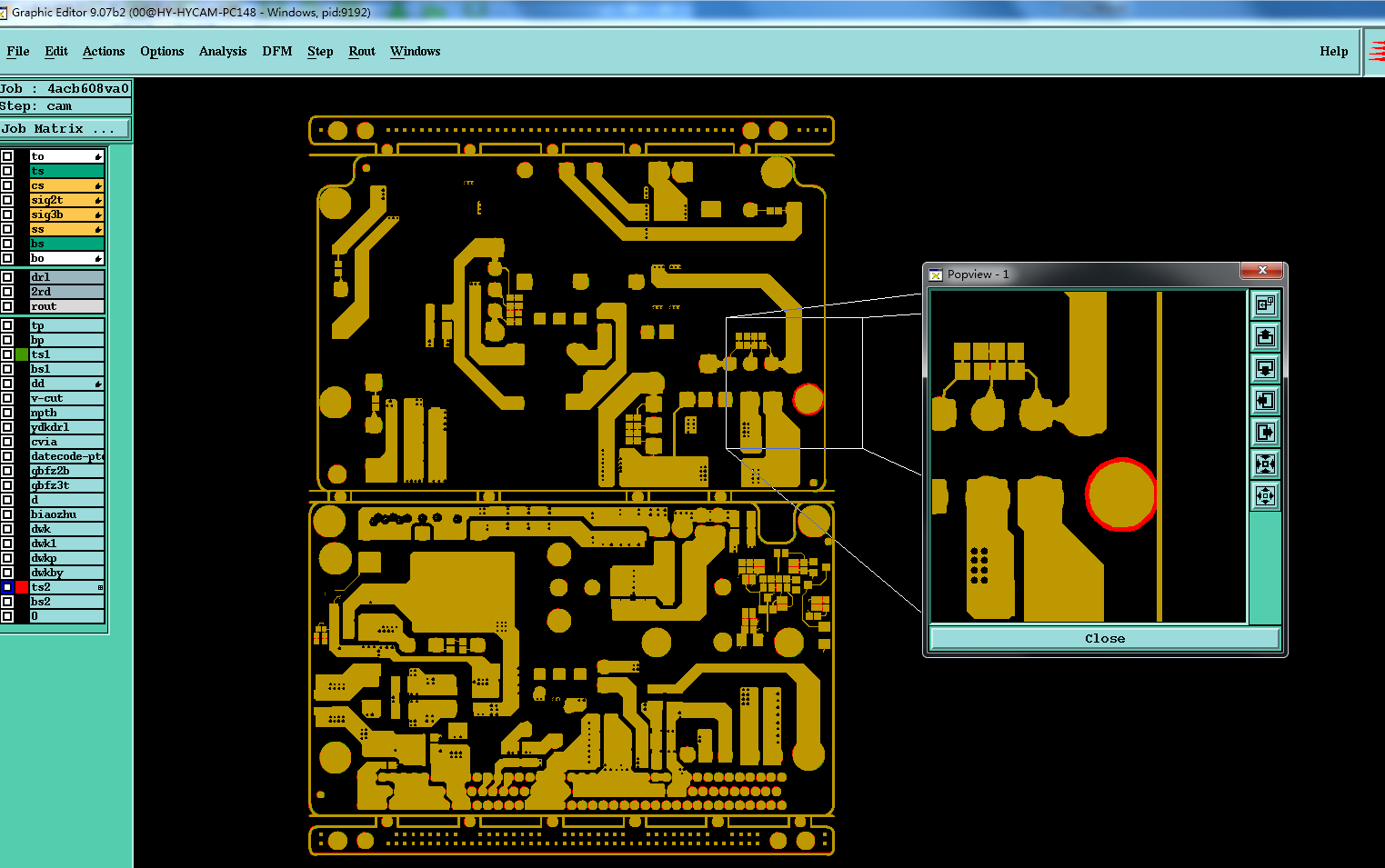Click the hand marker on layer 'cs'

click(98, 186)
